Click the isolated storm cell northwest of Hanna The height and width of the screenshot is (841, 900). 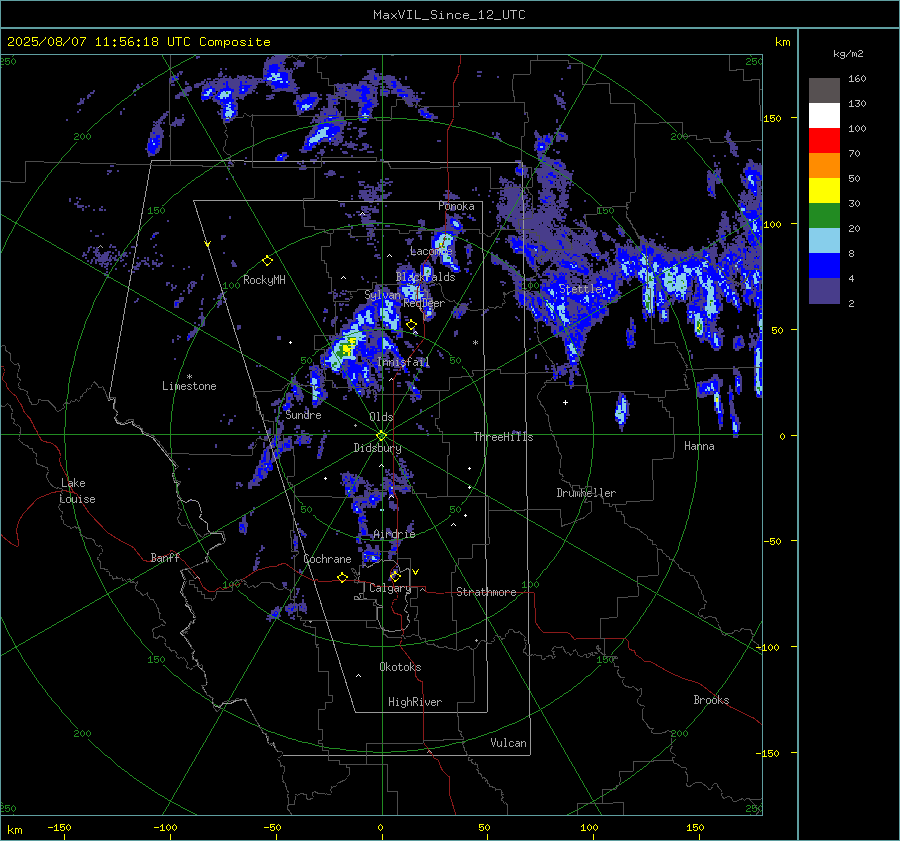click(x=622, y=409)
